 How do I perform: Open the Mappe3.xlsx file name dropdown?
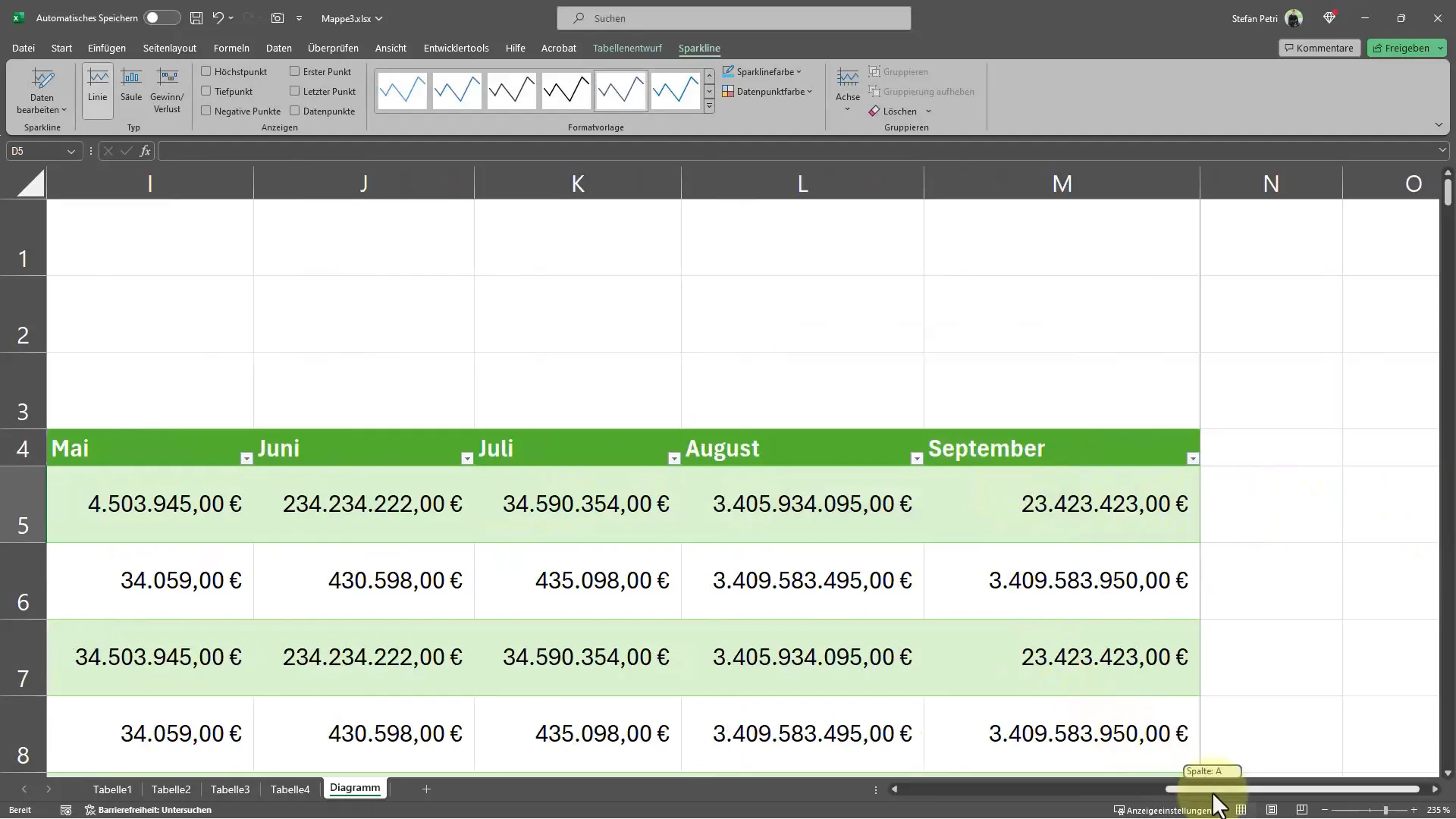(x=352, y=18)
